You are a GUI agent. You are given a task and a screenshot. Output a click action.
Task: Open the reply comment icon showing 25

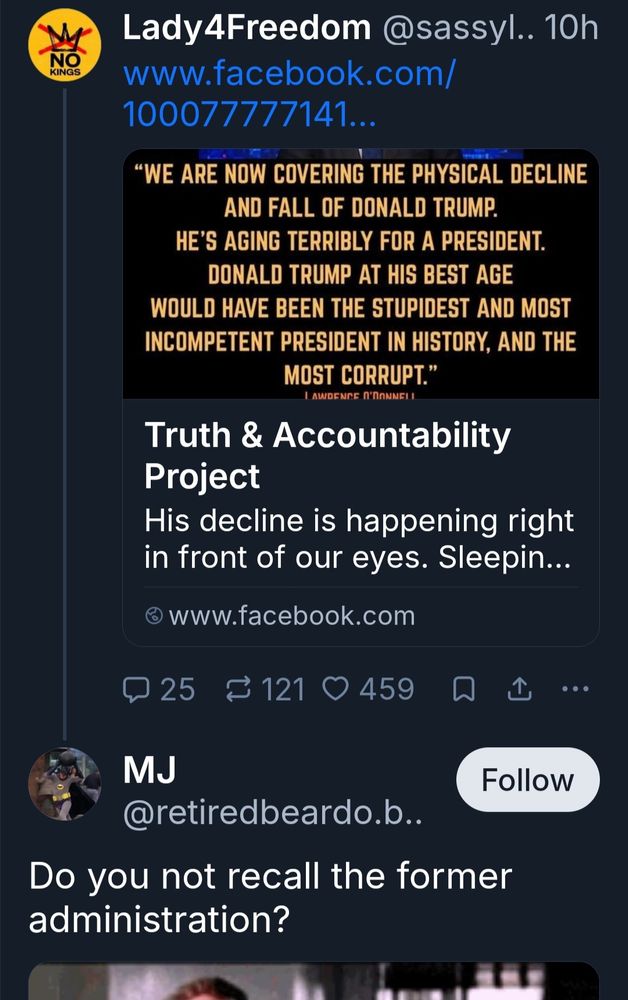coord(136,689)
